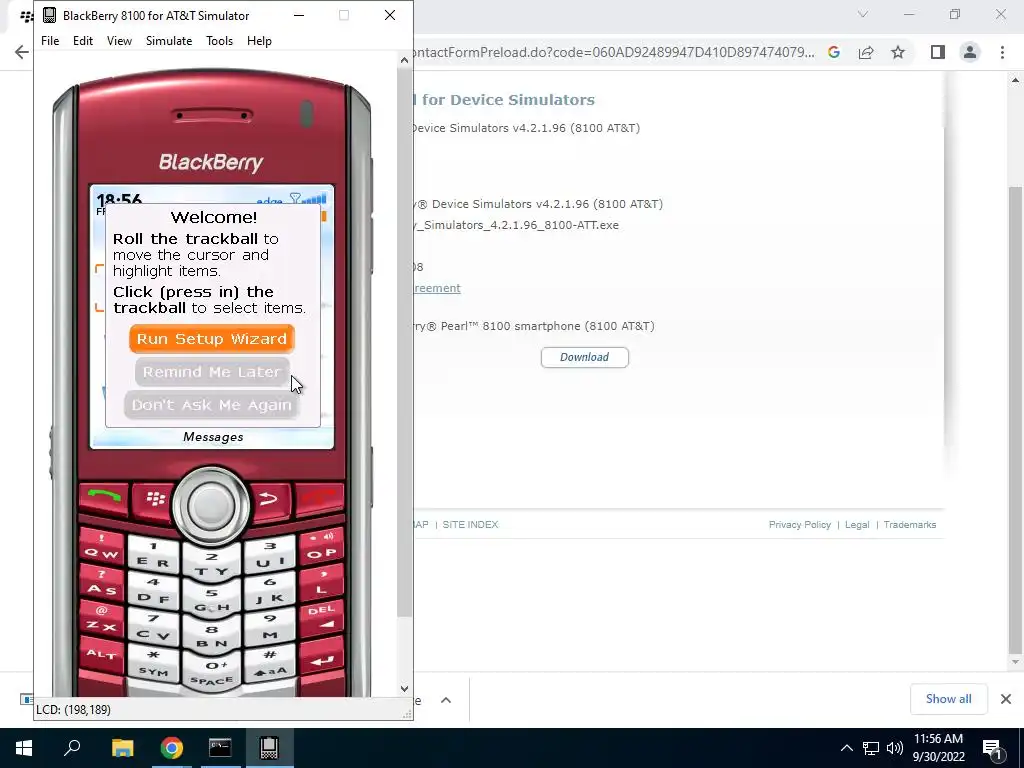Open Legal footer link
This screenshot has height=768, width=1024.
click(857, 524)
